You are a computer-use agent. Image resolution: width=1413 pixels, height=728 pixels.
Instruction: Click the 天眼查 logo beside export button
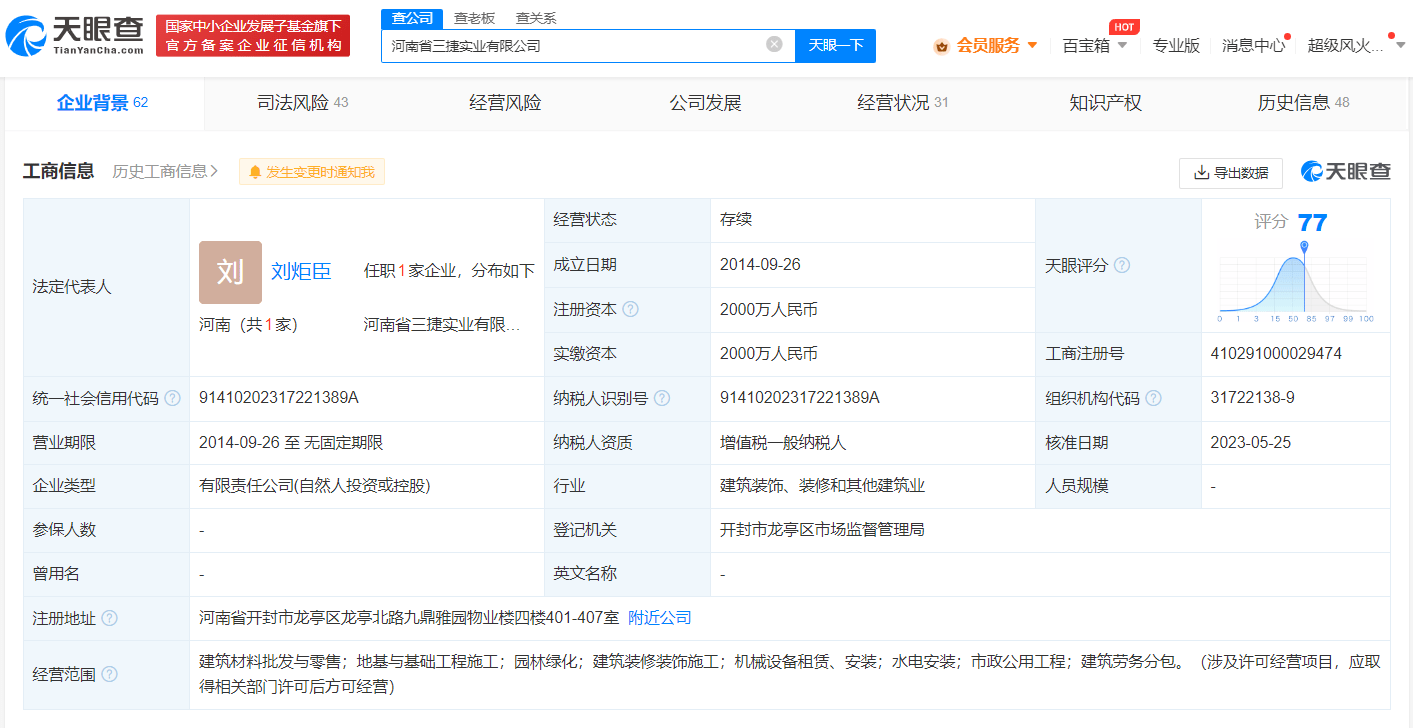pyautogui.click(x=1345, y=172)
